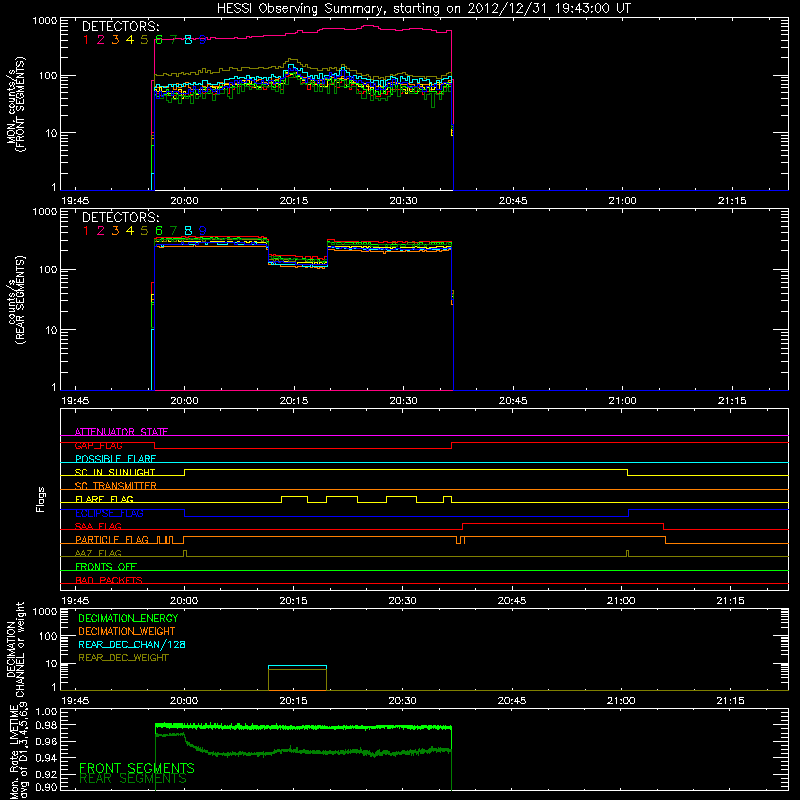Viewport: 800px width, 800px height.
Task: Click the SC_IN_SUNLIGHT flag label
Action: coord(115,472)
